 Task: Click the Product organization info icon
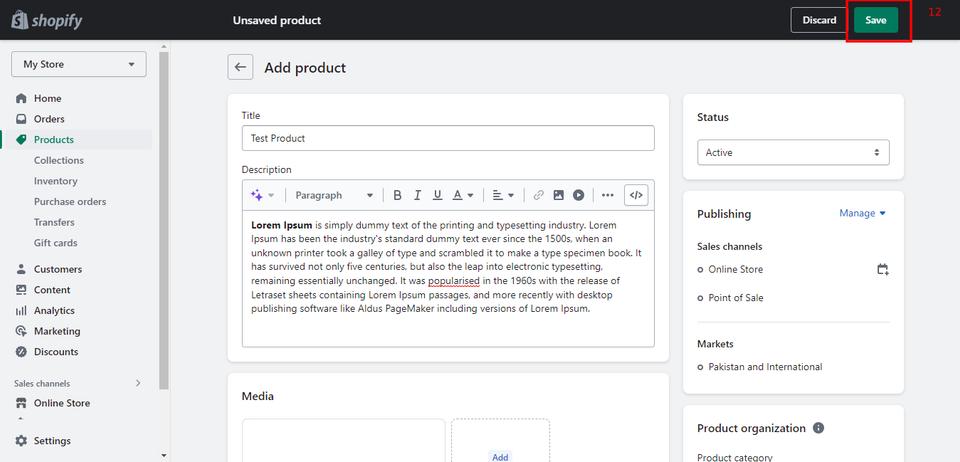[818, 428]
